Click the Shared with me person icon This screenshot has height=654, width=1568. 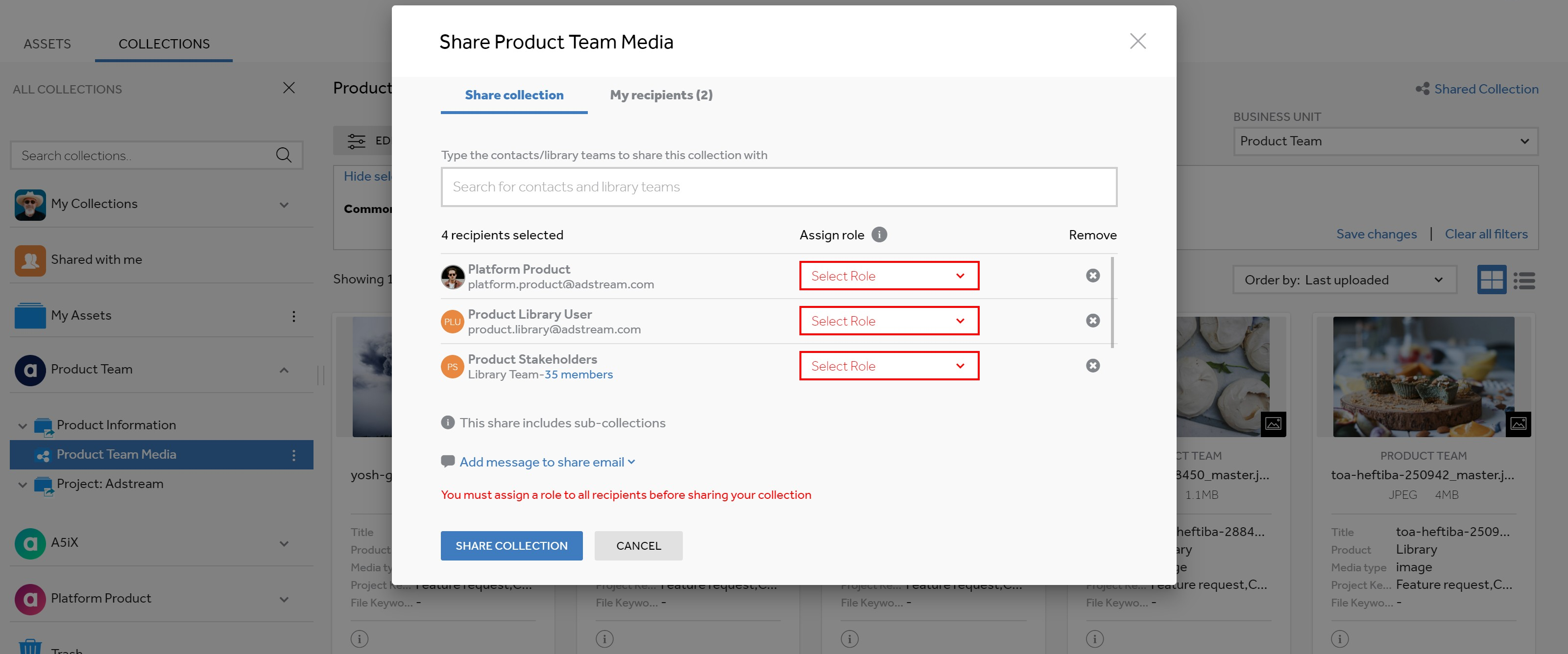[30, 260]
